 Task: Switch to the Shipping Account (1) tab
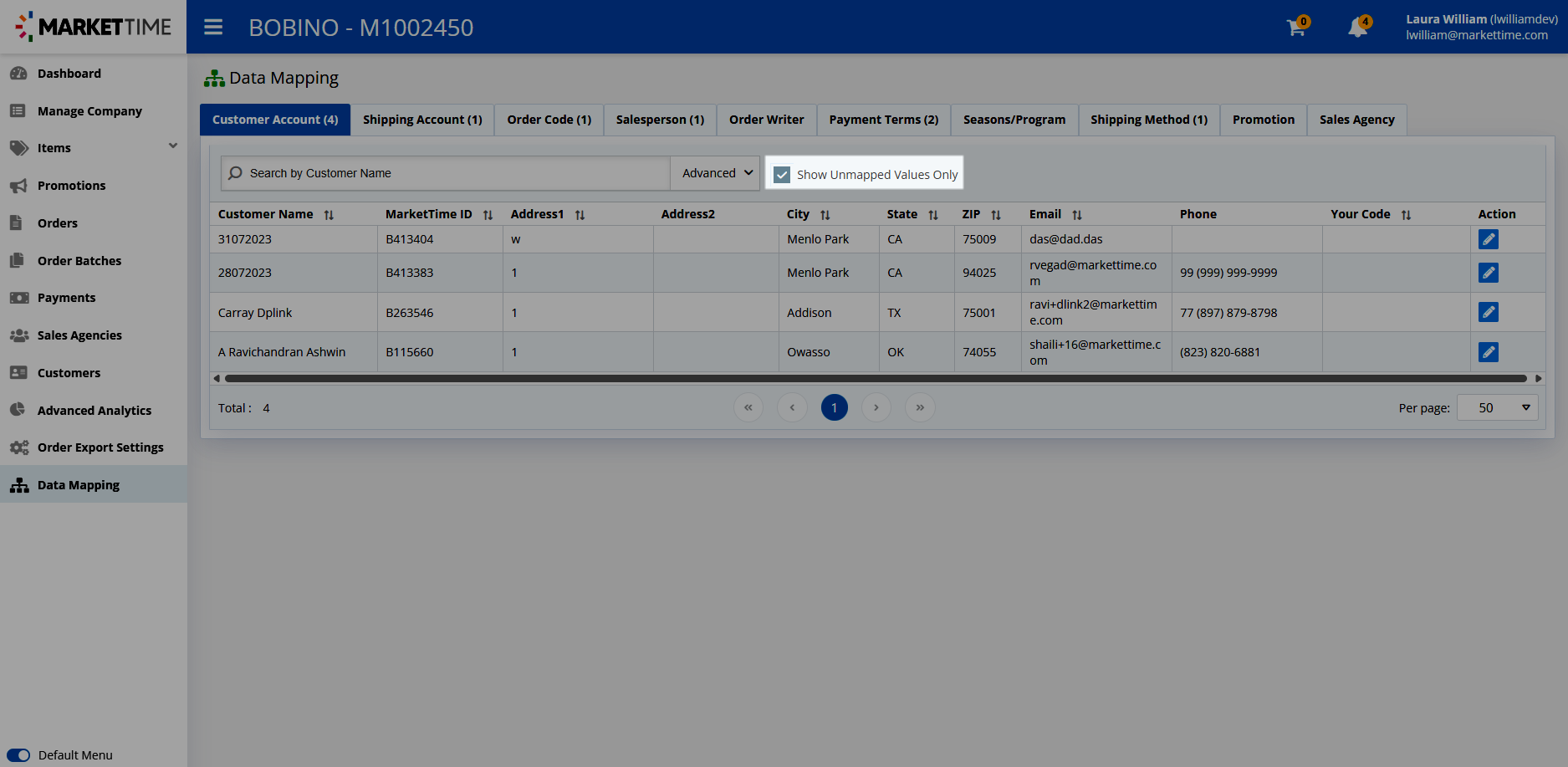click(422, 120)
